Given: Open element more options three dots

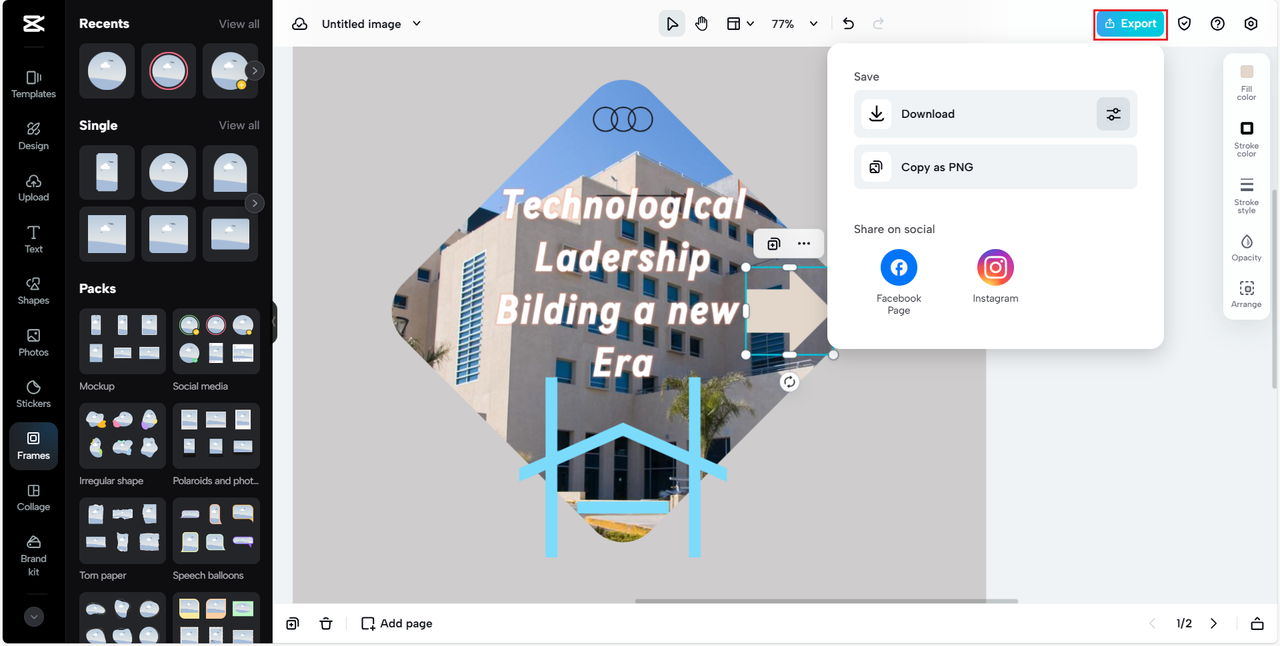Looking at the screenshot, I should tap(804, 243).
